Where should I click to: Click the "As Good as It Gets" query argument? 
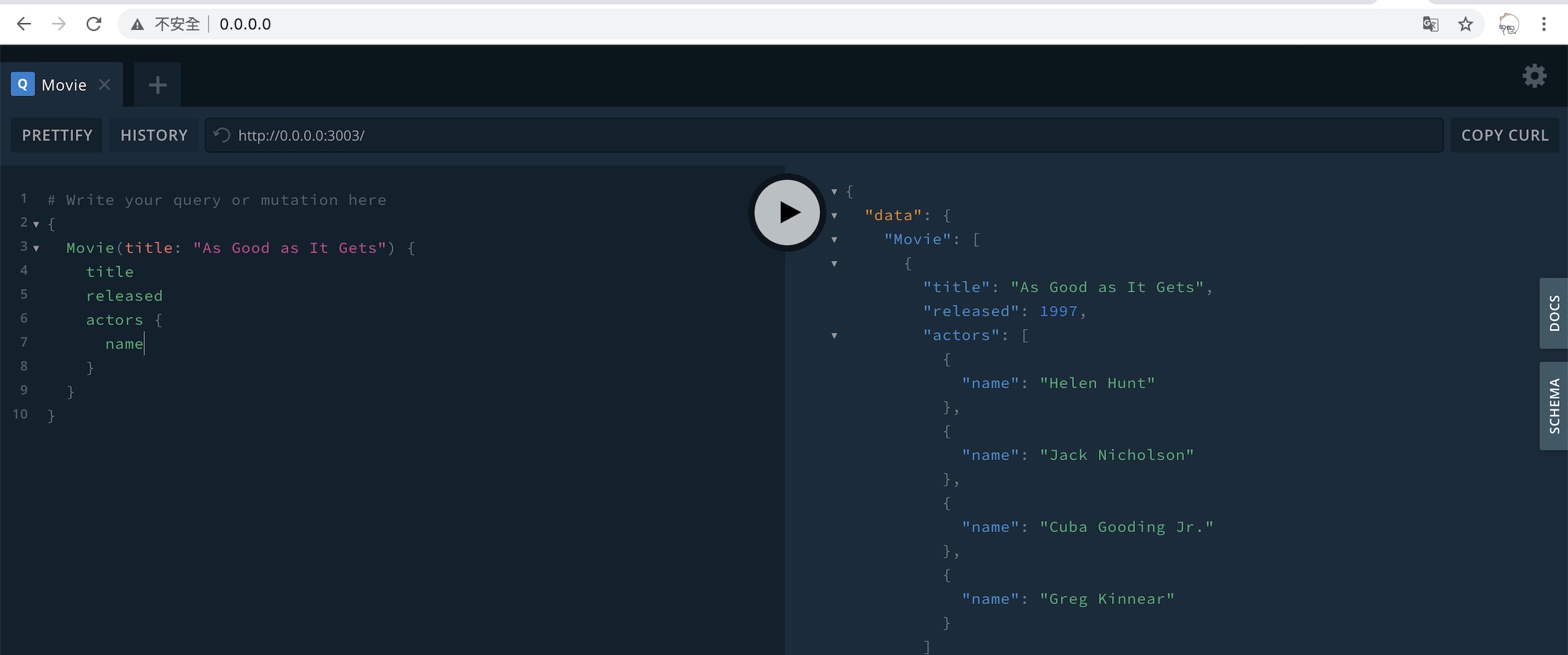pyautogui.click(x=289, y=248)
